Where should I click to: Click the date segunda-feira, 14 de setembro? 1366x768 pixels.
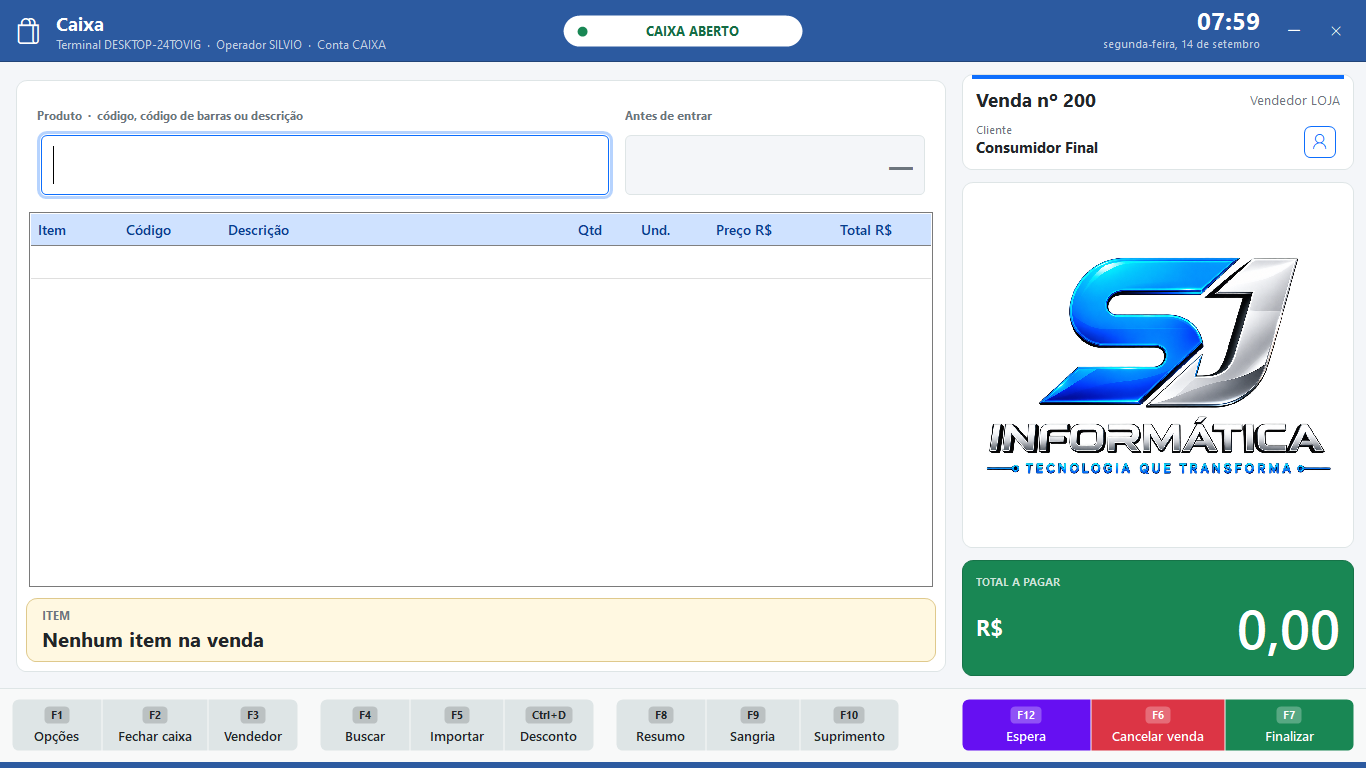tap(1182, 44)
